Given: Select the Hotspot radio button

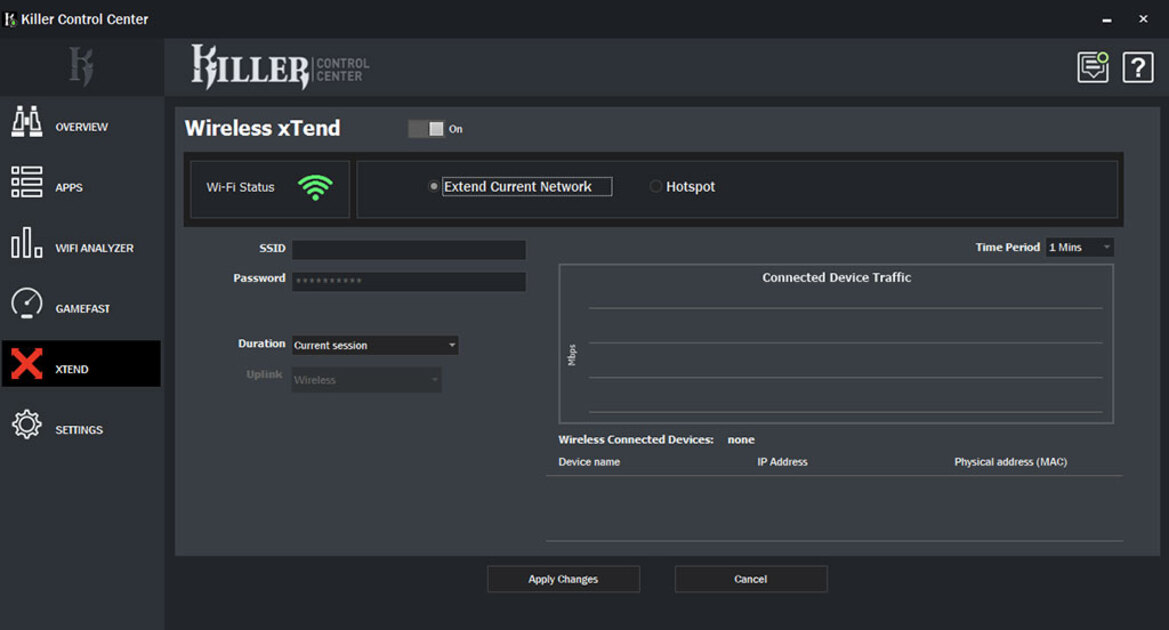Looking at the screenshot, I should [x=655, y=186].
